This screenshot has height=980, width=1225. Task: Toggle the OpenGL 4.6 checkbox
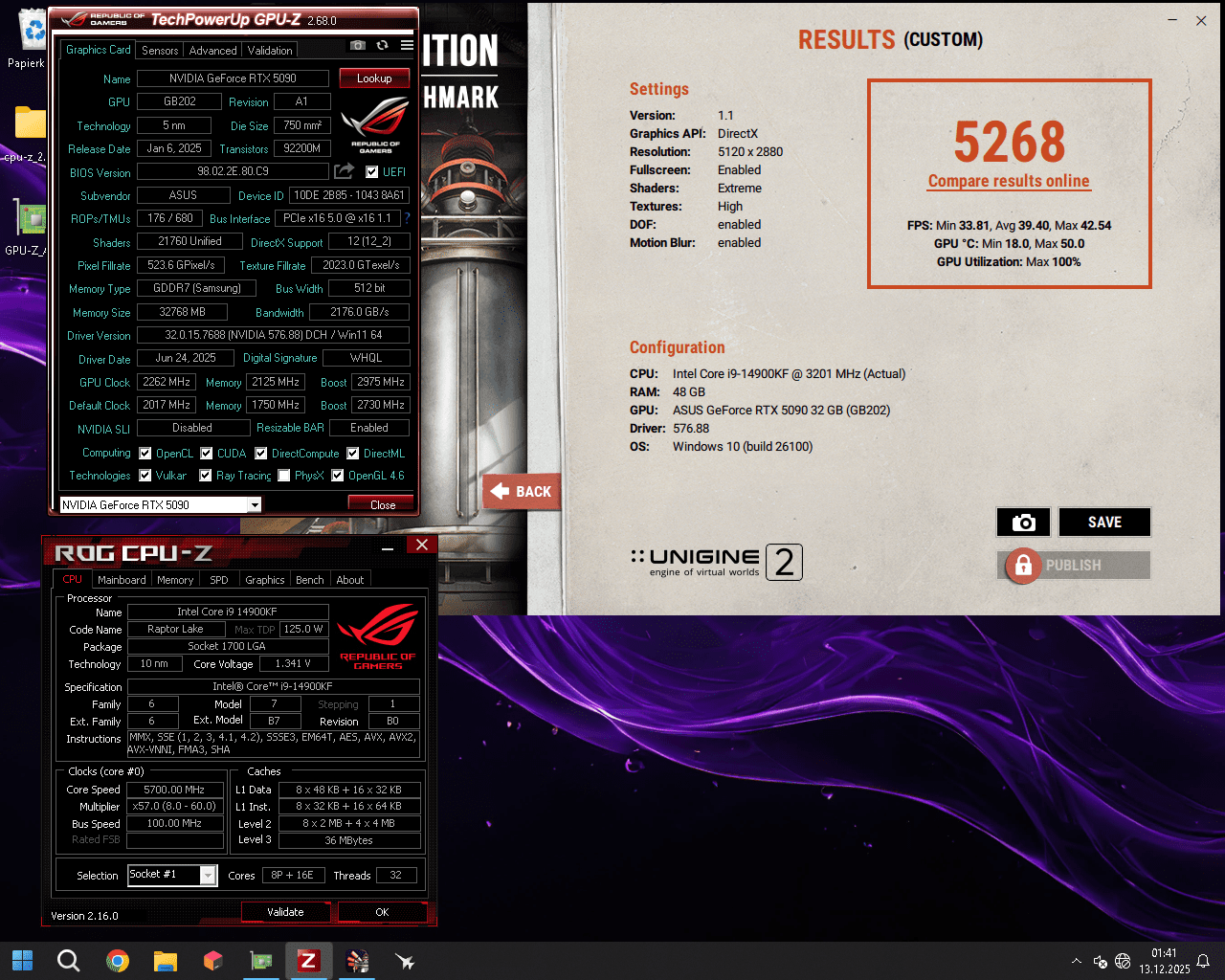tap(338, 476)
